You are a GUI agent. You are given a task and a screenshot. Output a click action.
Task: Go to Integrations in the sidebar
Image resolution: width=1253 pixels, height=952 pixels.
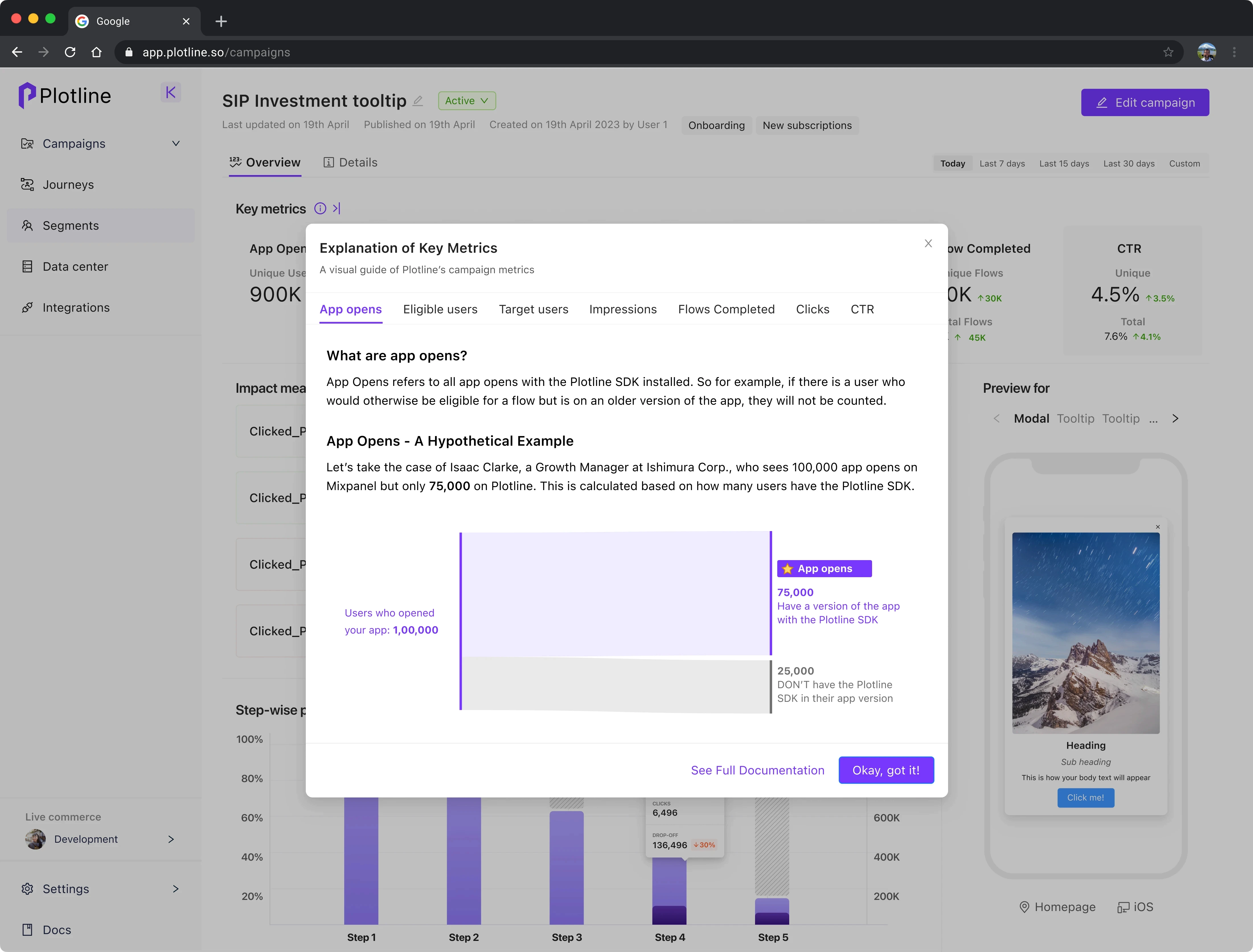[x=76, y=308]
